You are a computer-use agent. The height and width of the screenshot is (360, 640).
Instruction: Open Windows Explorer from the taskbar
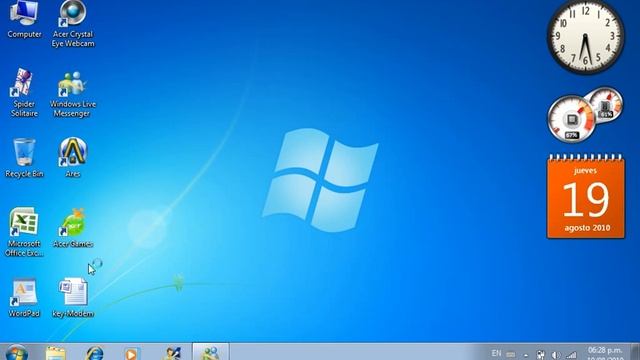pos(56,353)
